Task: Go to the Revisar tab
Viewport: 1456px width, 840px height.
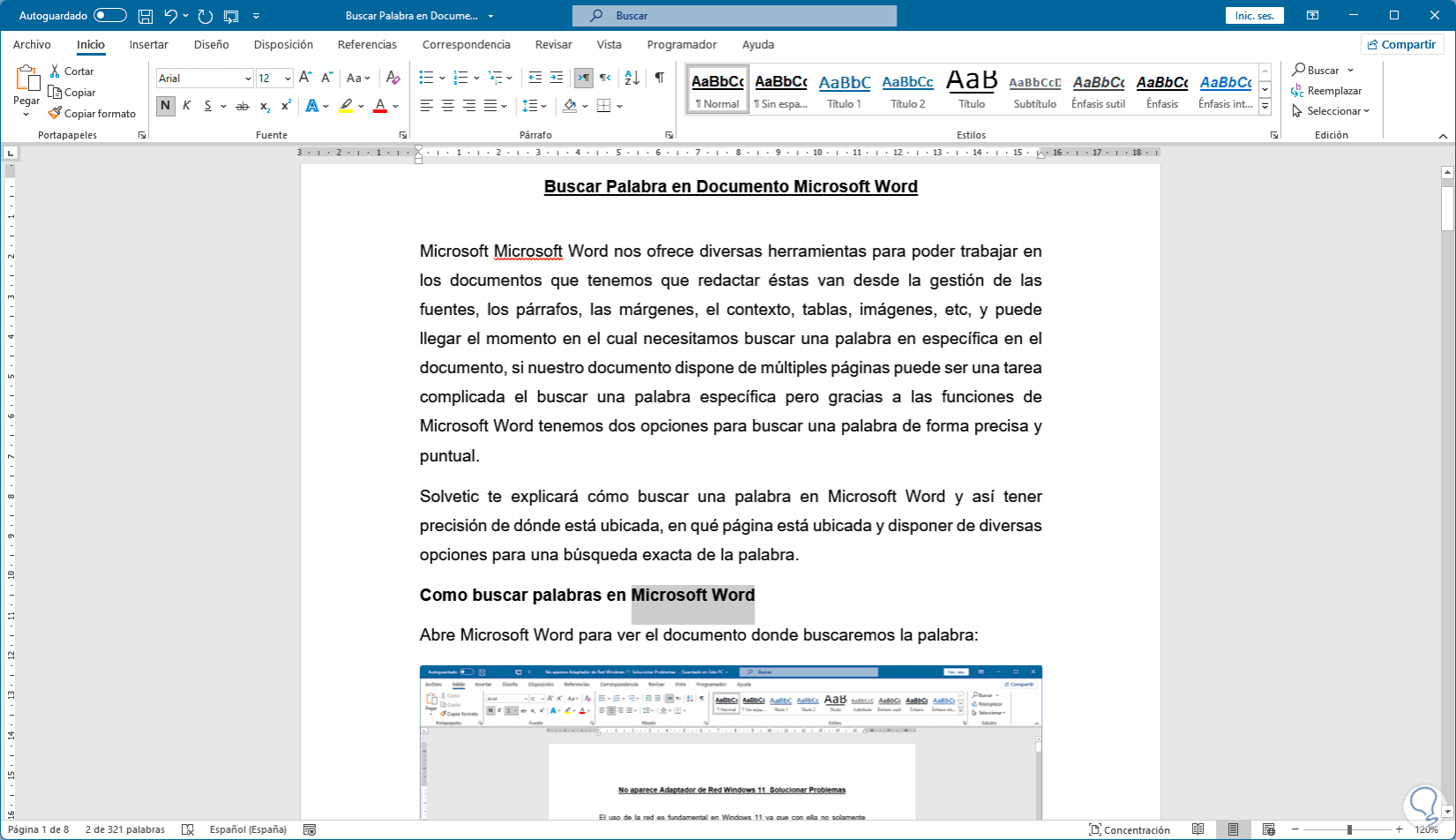Action: [x=553, y=44]
